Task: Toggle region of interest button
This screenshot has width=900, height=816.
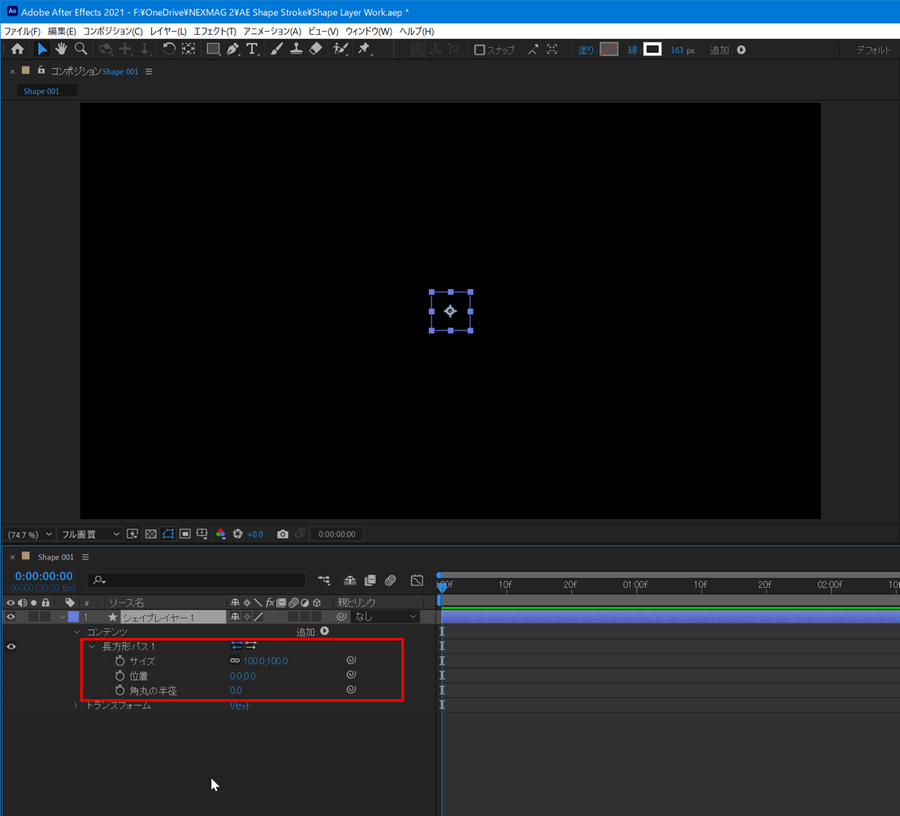Action: [x=185, y=534]
